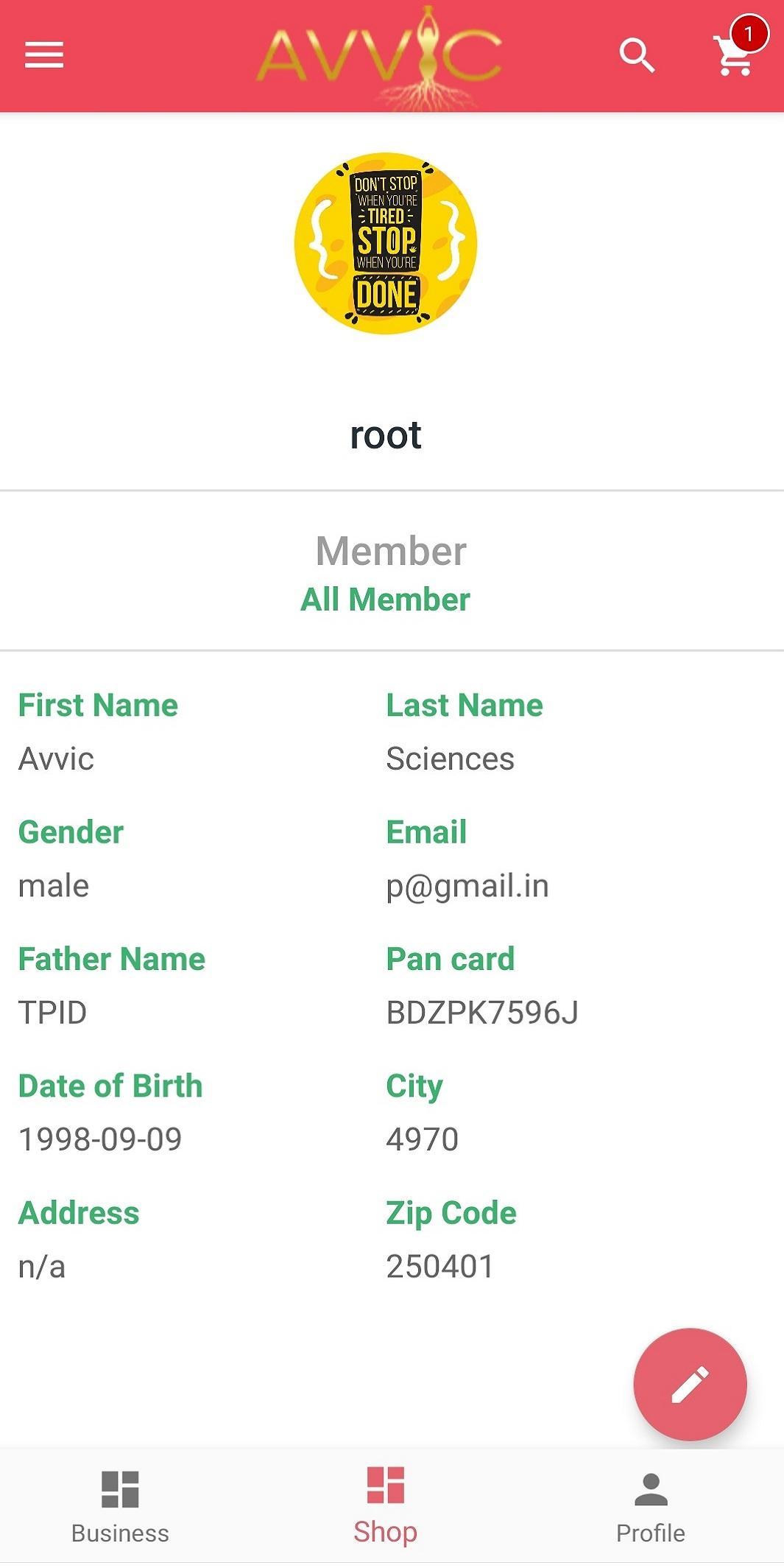Go to the Business tab label

[120, 1533]
